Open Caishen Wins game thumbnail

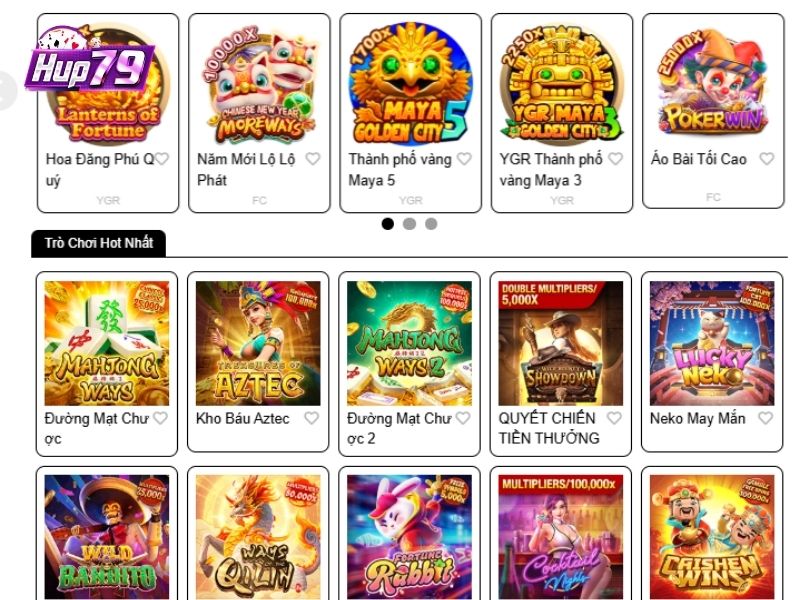click(x=712, y=537)
